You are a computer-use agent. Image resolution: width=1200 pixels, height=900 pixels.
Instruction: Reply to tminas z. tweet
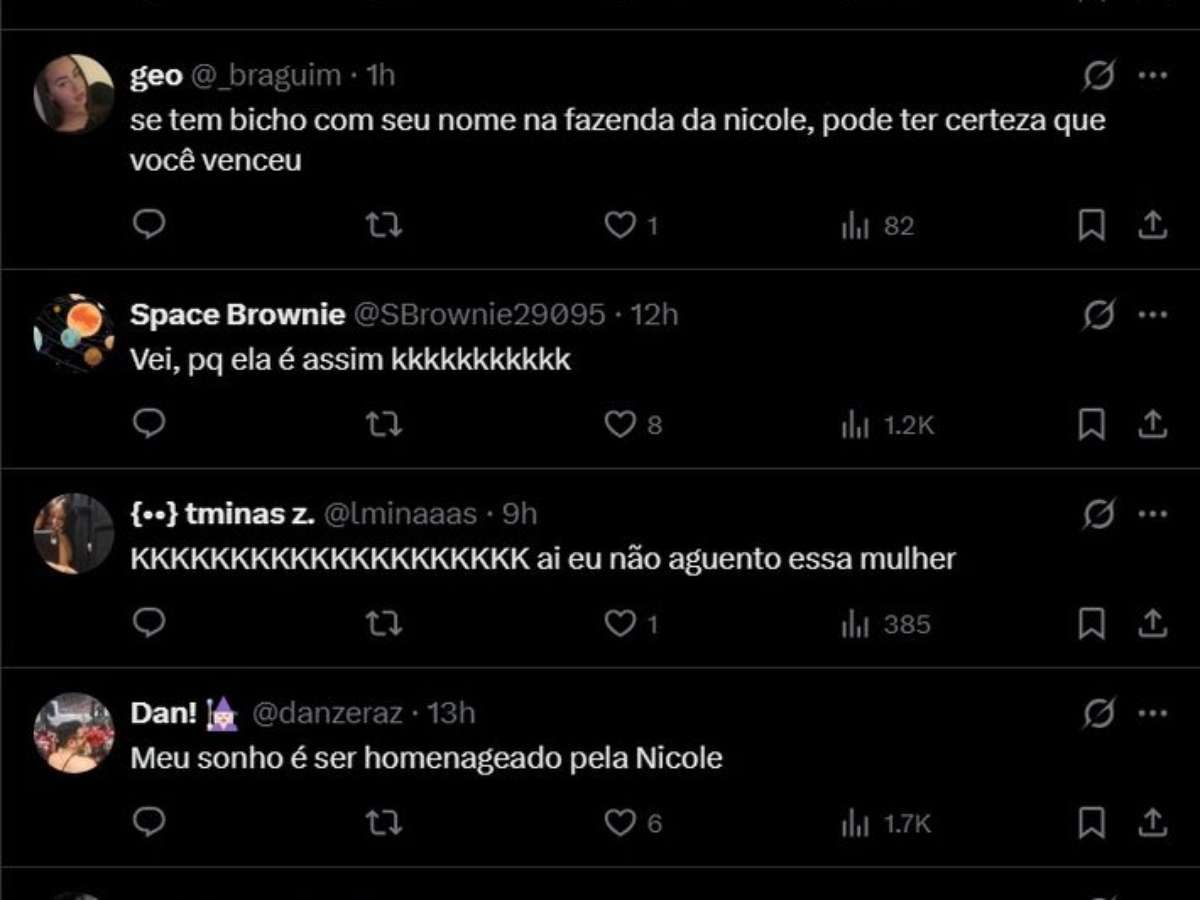(x=149, y=624)
